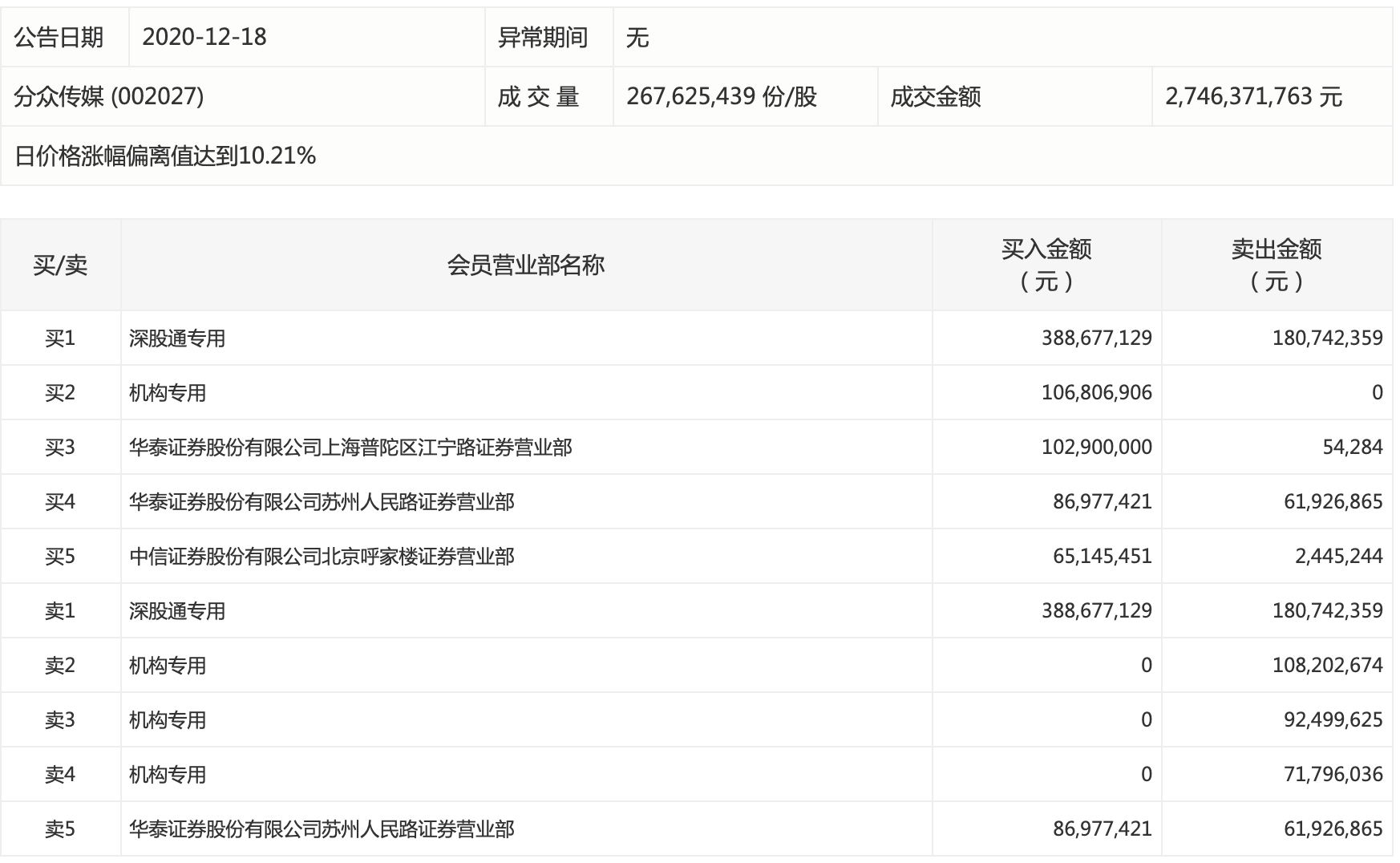Open 华泰证券苏州人民路证券营业部 in the 买4 row

point(322,502)
